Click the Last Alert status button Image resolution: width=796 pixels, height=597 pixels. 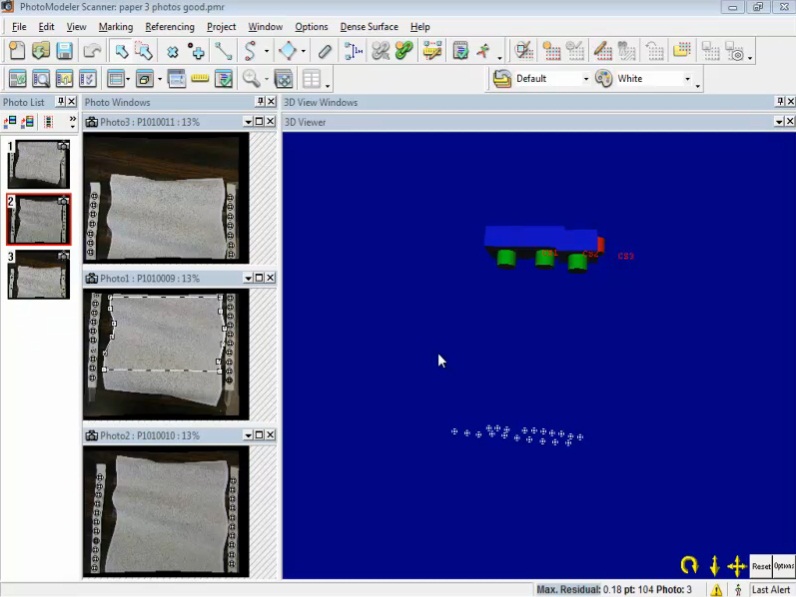[x=771, y=590]
